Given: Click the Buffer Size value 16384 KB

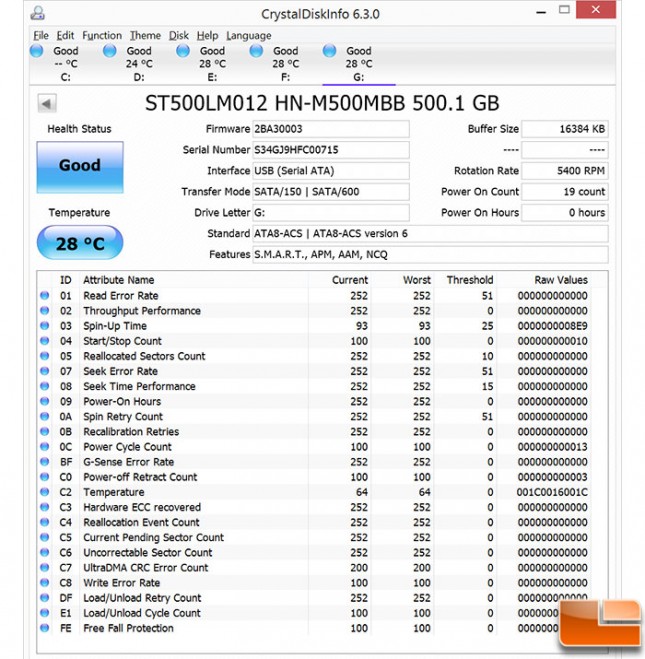Looking at the screenshot, I should pos(565,129).
